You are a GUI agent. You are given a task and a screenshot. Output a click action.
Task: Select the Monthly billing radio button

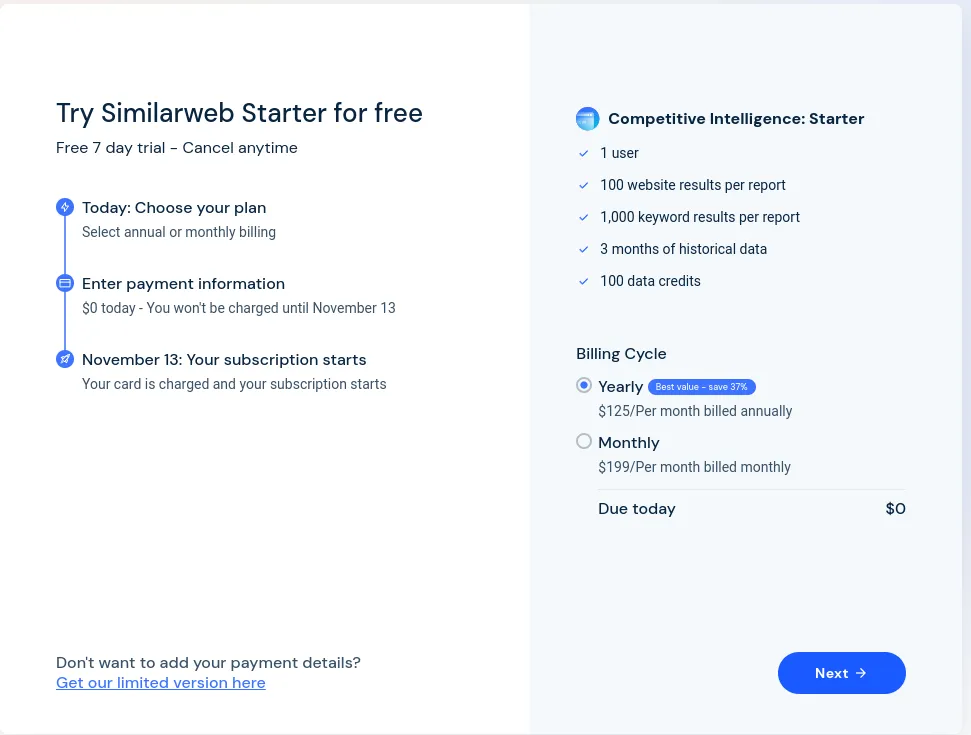point(583,441)
